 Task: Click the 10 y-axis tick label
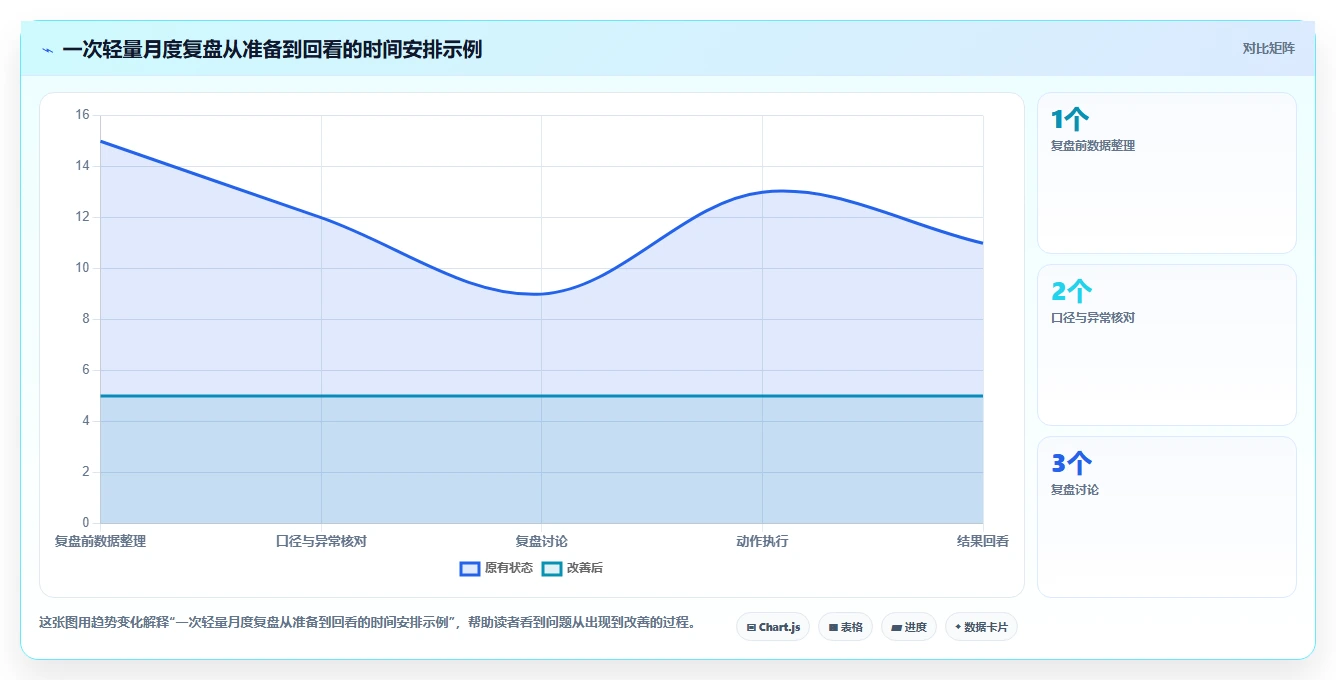82,268
